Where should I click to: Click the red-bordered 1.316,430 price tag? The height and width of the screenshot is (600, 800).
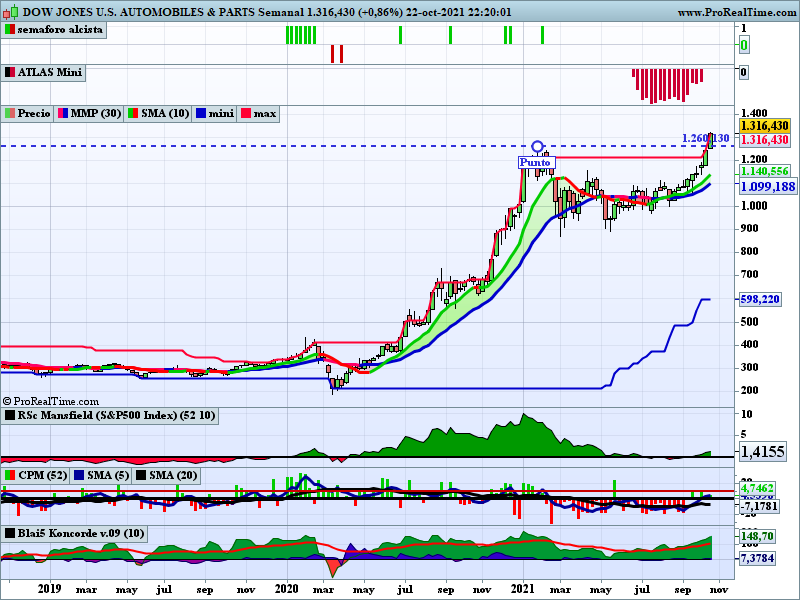[x=765, y=140]
